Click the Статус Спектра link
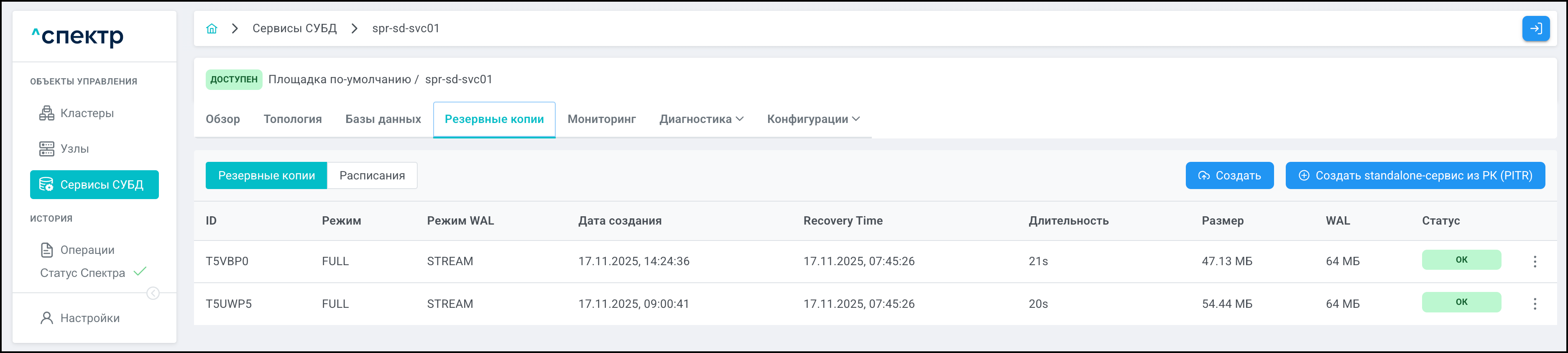This screenshot has width=1568, height=353. (83, 273)
